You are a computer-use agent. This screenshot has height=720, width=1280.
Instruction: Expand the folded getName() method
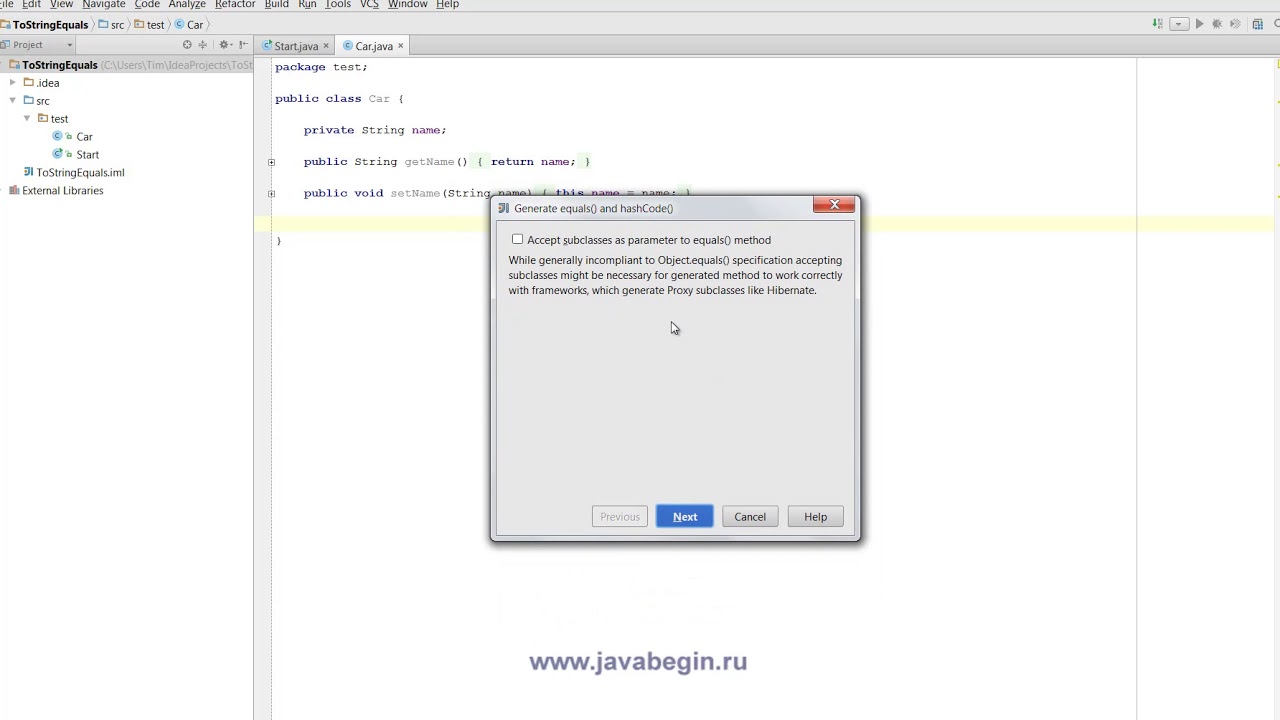click(271, 162)
